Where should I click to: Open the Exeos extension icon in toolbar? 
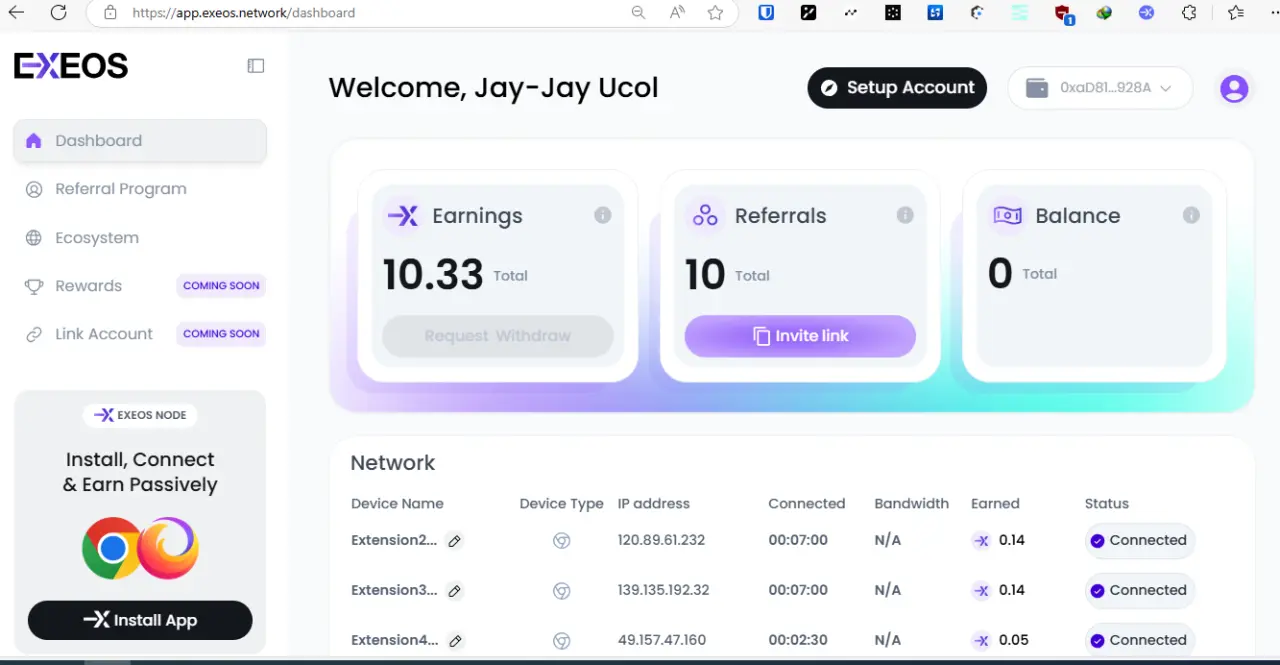click(x=1146, y=13)
